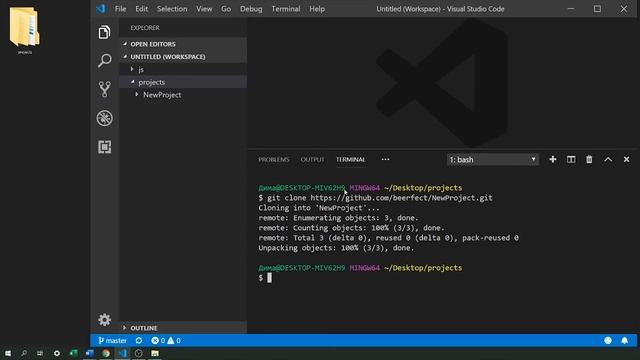Create a new terminal with plus icon
Viewport: 640px width, 360px height.
[x=553, y=160]
